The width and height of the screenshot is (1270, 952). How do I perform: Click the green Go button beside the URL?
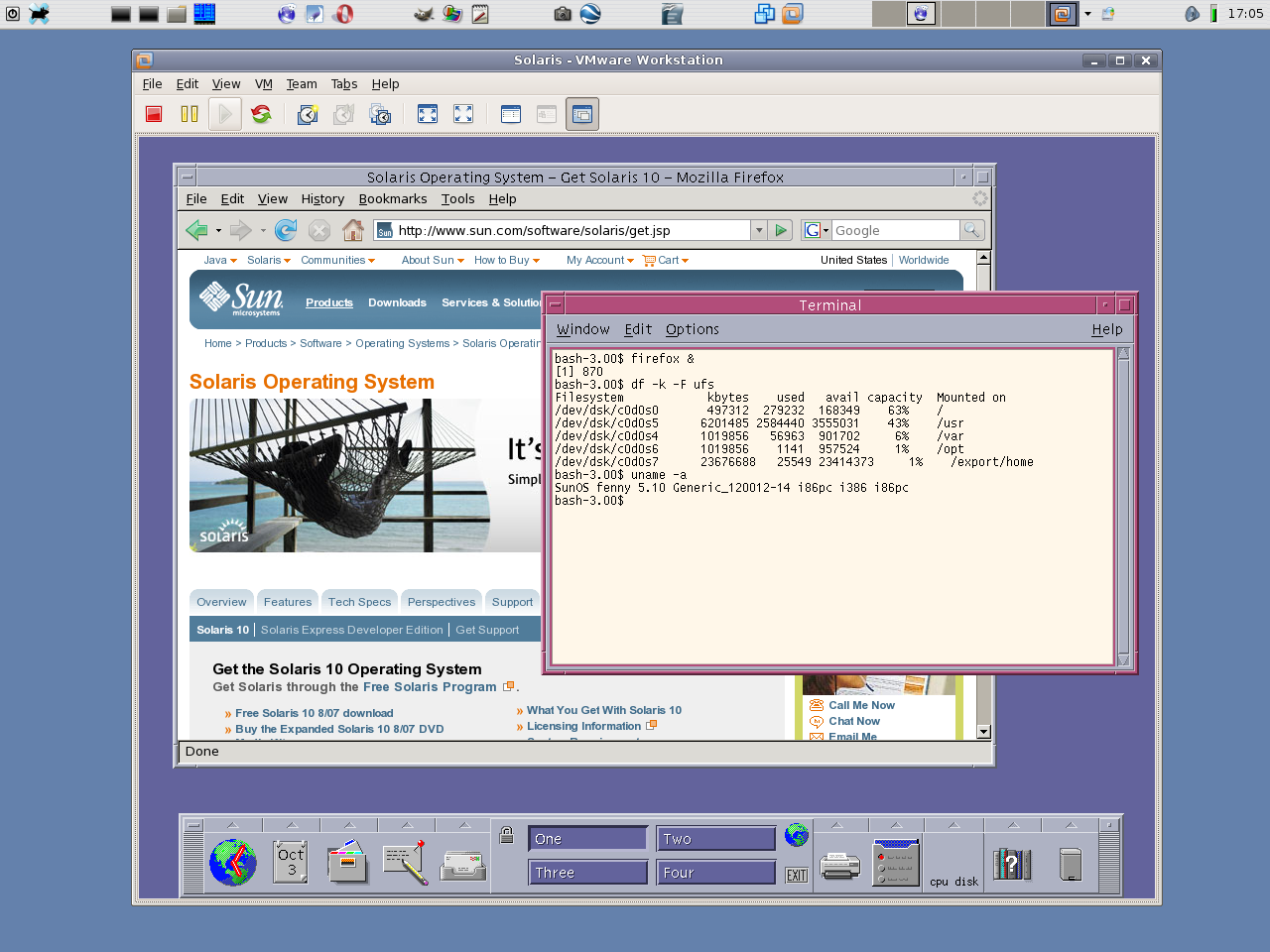(x=781, y=230)
